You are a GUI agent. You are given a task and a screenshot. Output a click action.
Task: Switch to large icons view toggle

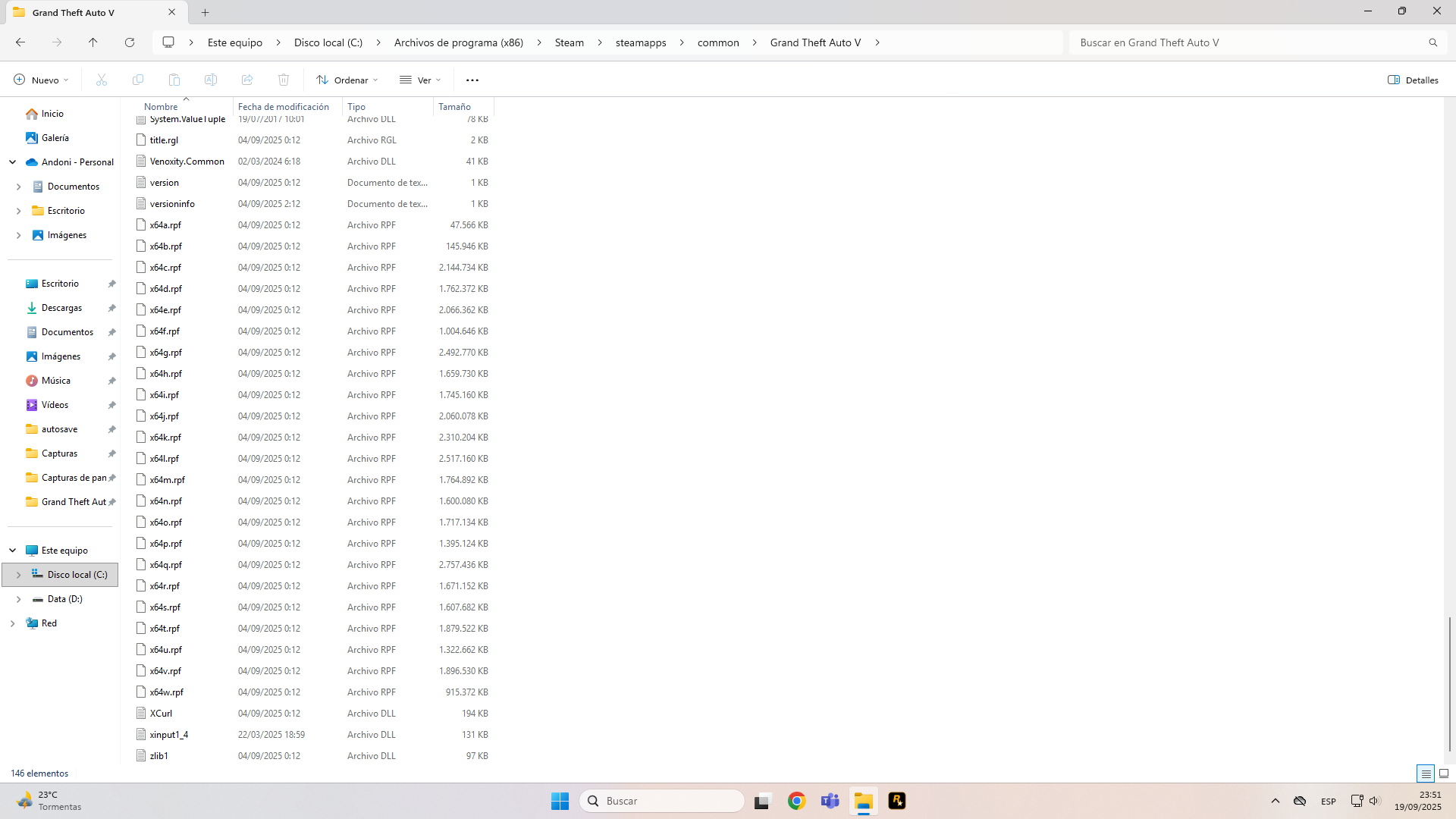coord(1444,773)
